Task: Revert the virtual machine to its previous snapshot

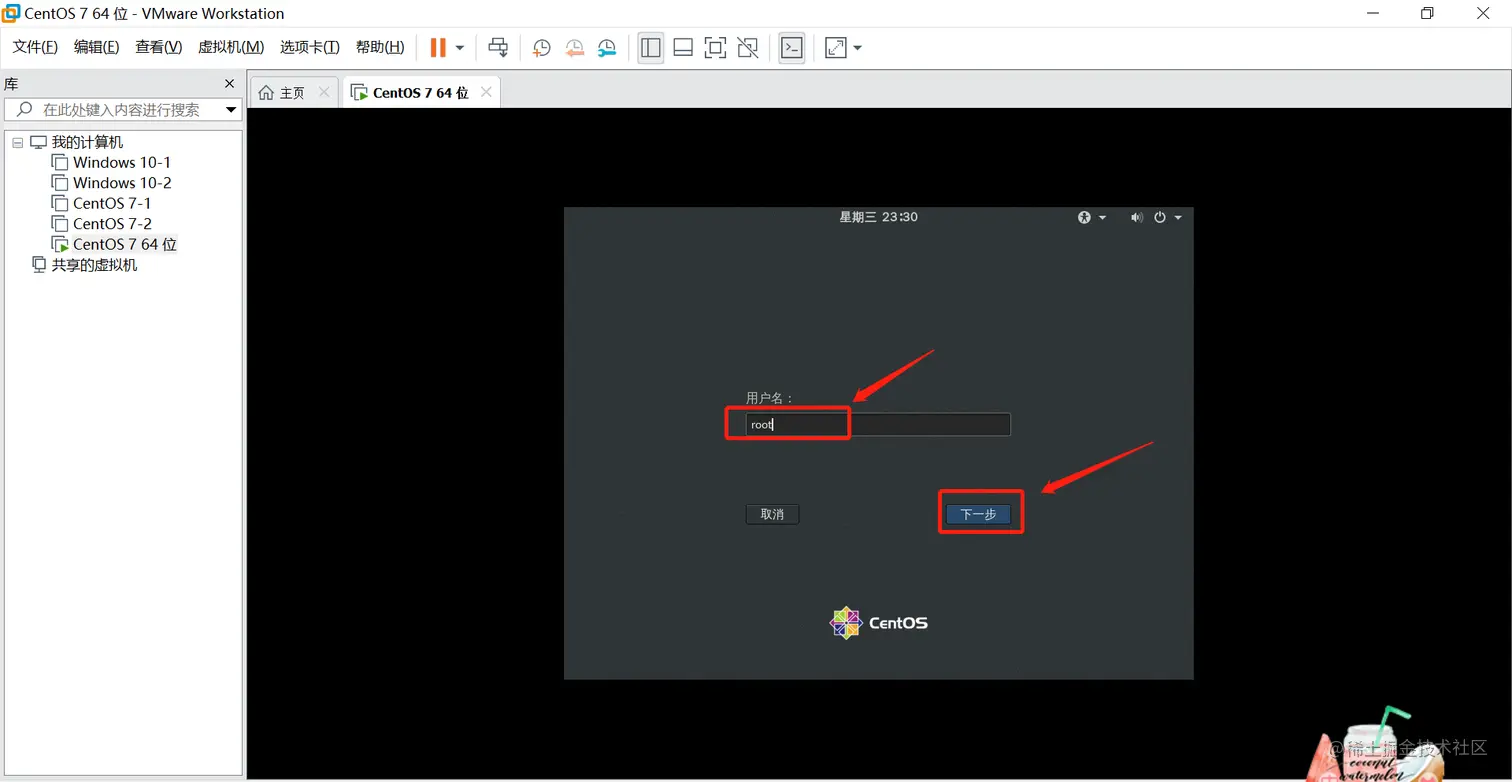Action: tap(575, 47)
